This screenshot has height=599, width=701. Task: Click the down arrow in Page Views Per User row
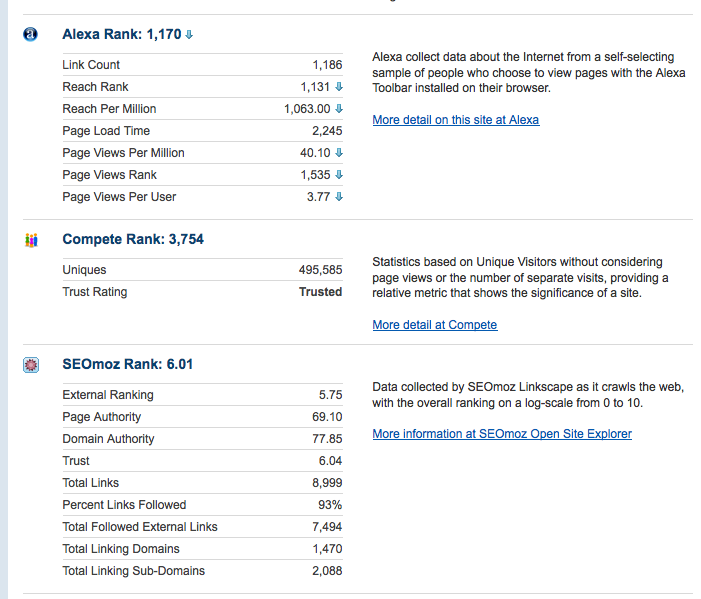(x=339, y=197)
